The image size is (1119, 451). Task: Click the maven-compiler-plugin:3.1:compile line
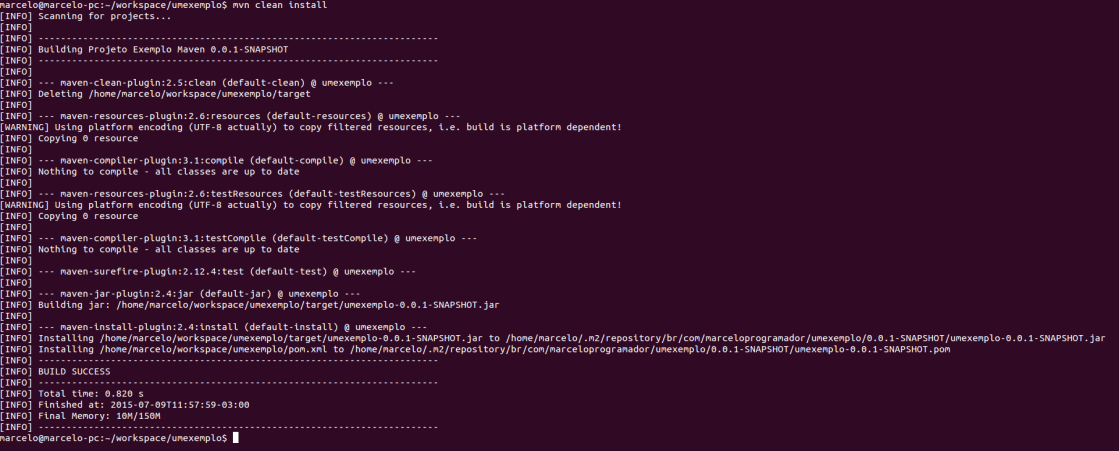(235, 160)
